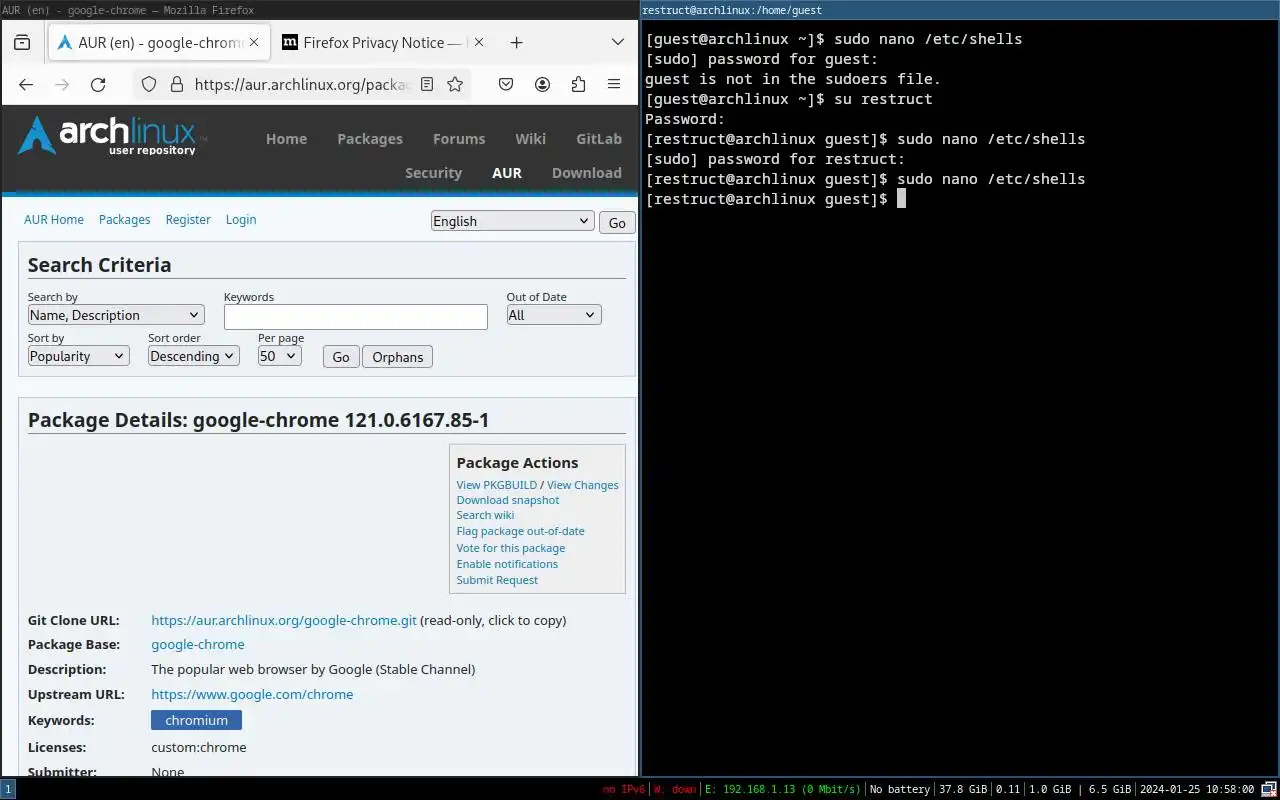Open Pocket save icon
This screenshot has width=1280, height=800.
pos(507,85)
